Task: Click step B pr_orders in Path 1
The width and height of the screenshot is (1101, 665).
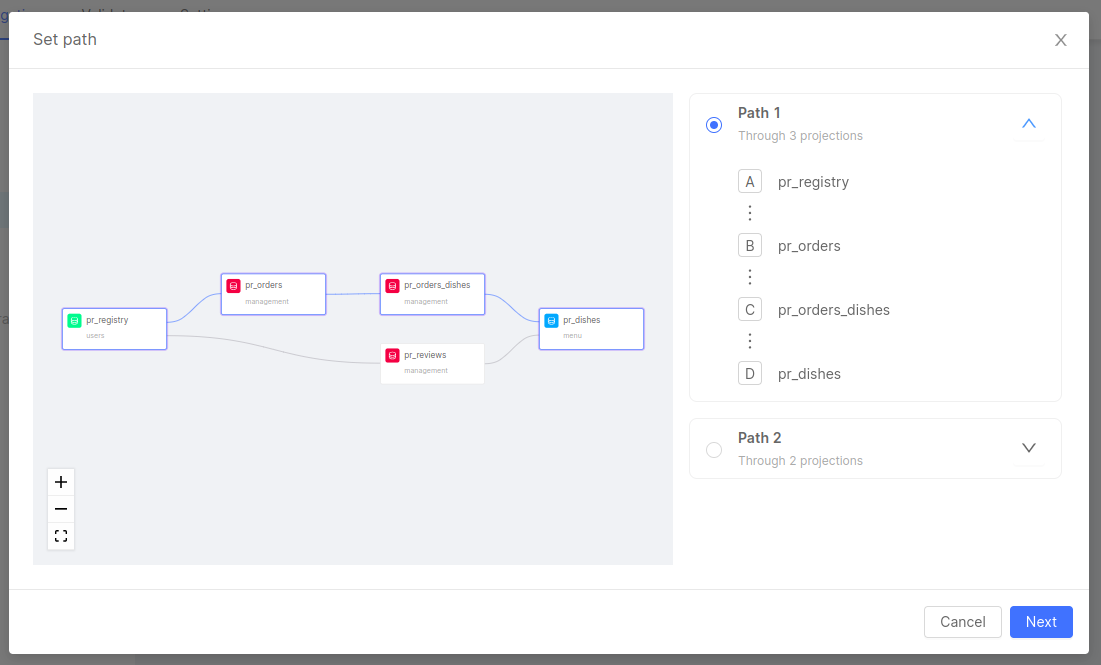Action: [x=809, y=246]
